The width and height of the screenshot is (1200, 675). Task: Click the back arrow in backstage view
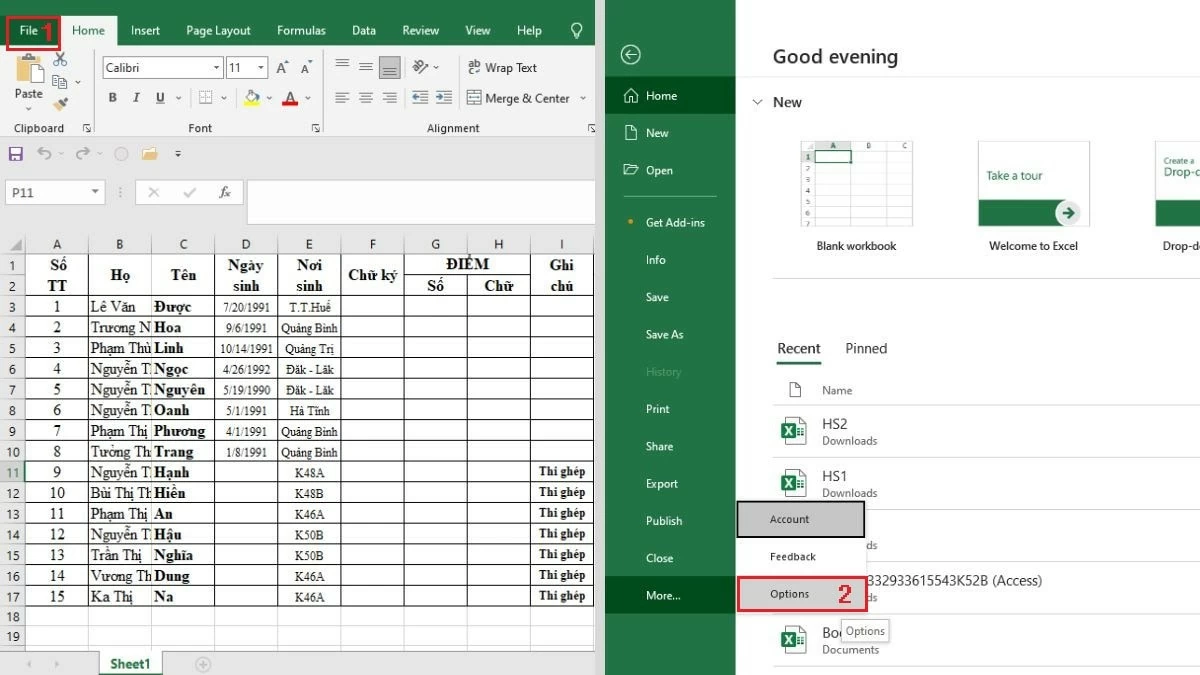pyautogui.click(x=630, y=56)
